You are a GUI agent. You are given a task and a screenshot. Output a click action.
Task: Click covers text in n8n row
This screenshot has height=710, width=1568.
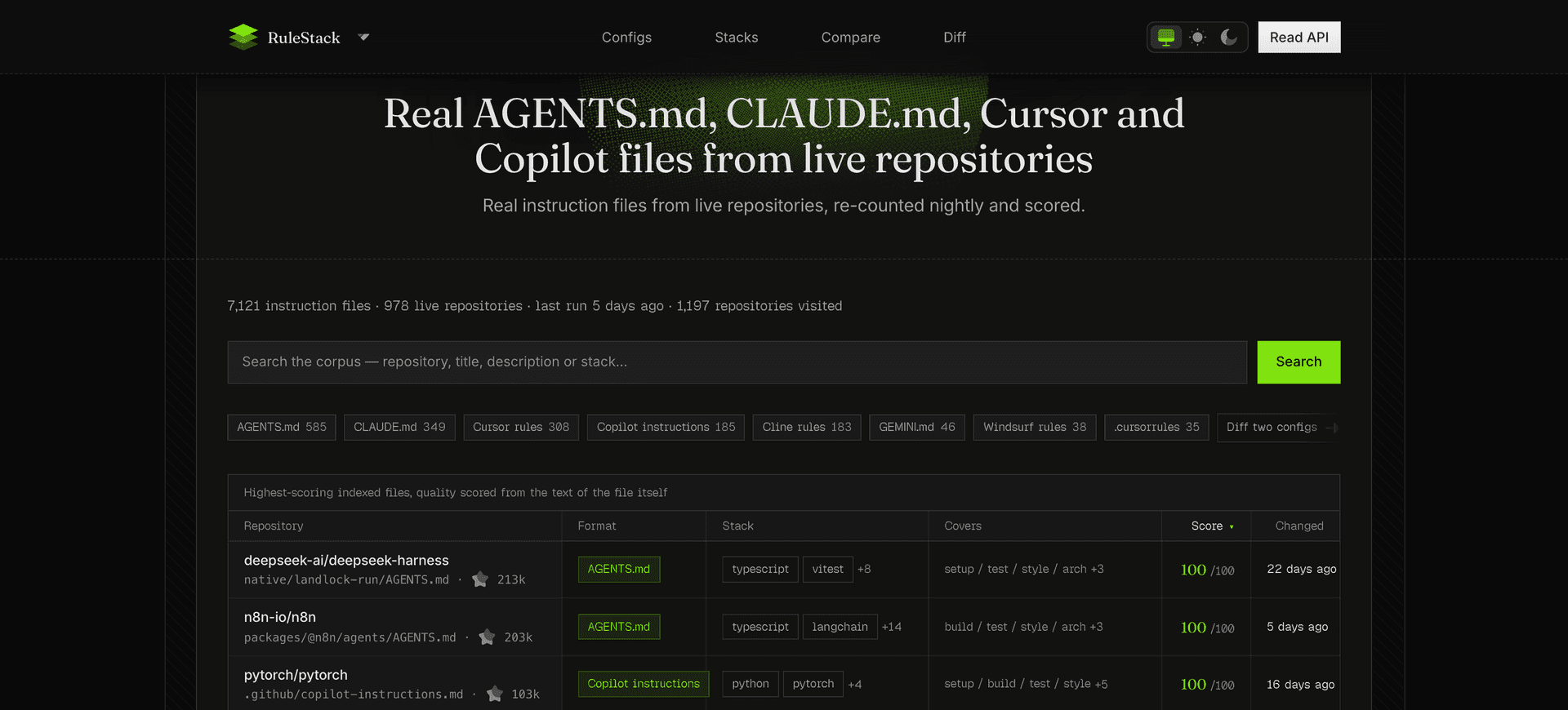click(x=1023, y=627)
